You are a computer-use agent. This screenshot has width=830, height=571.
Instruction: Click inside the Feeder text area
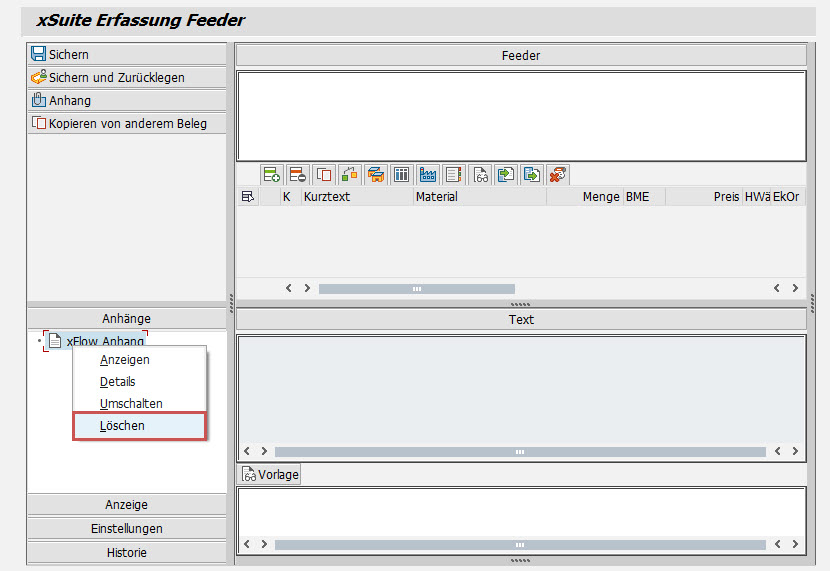pos(521,116)
